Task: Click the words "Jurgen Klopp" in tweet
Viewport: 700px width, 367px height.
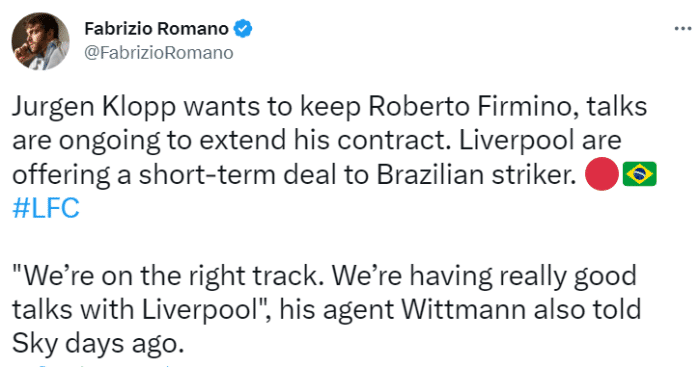Action: pyautogui.click(x=94, y=107)
